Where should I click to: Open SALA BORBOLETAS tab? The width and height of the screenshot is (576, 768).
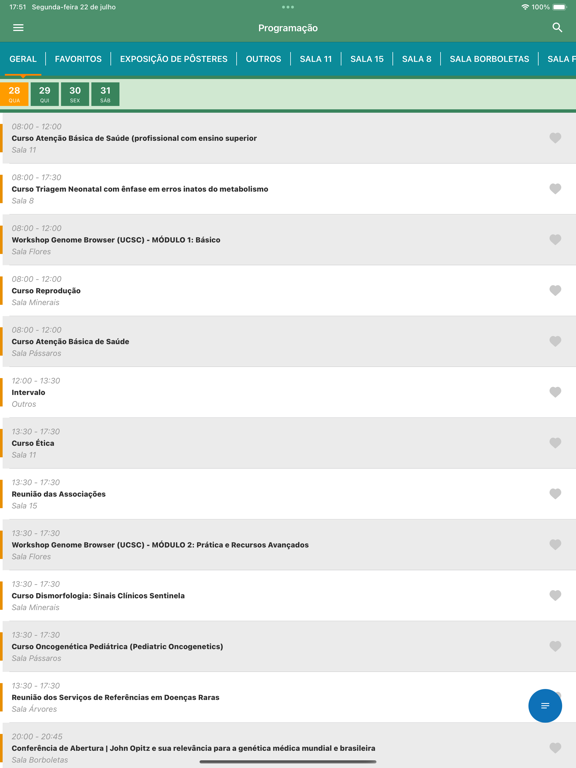489,59
